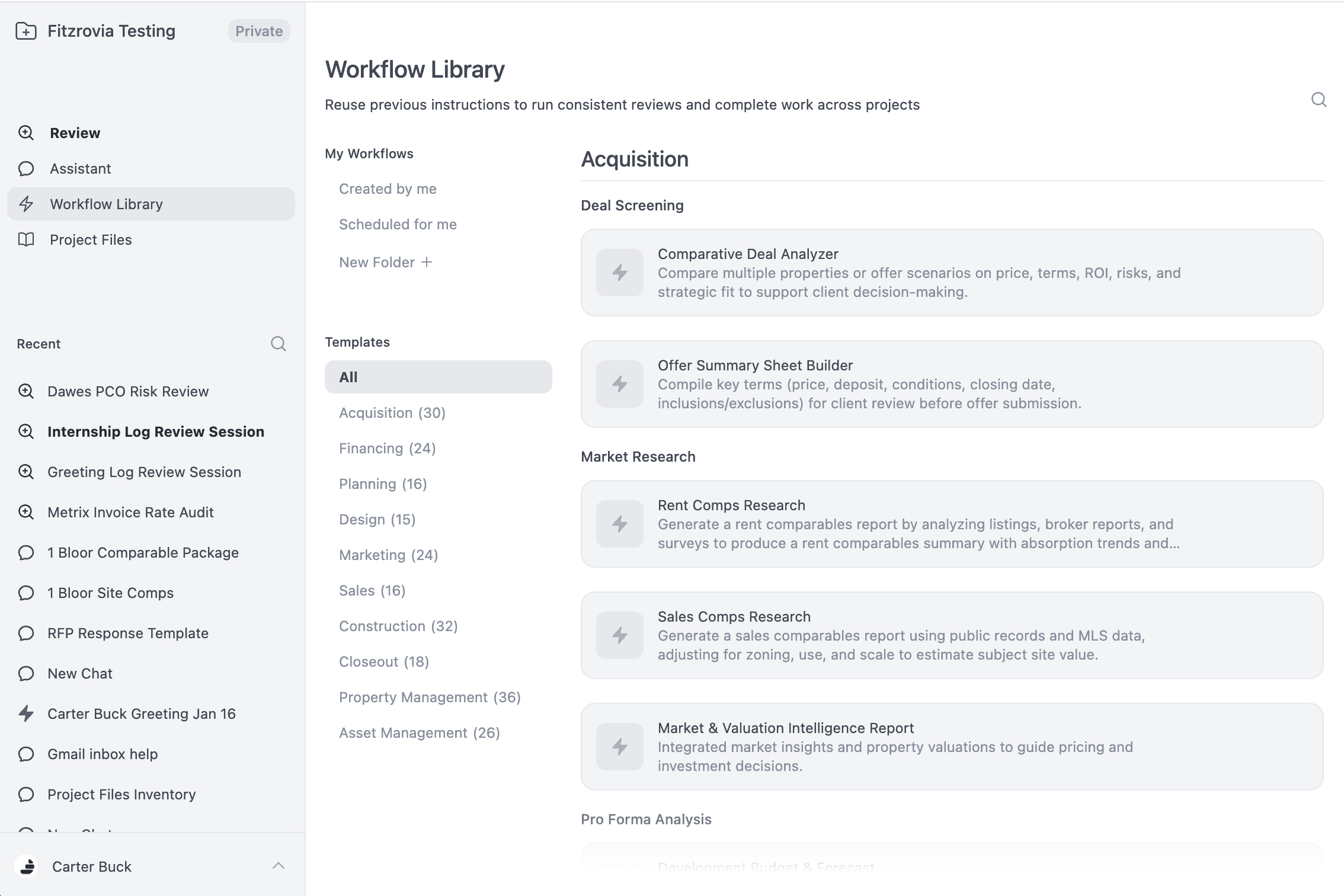Screen dimensions: 1344x896
Task: Open Offer Summary Sheet Builder card
Action: (x=951, y=384)
